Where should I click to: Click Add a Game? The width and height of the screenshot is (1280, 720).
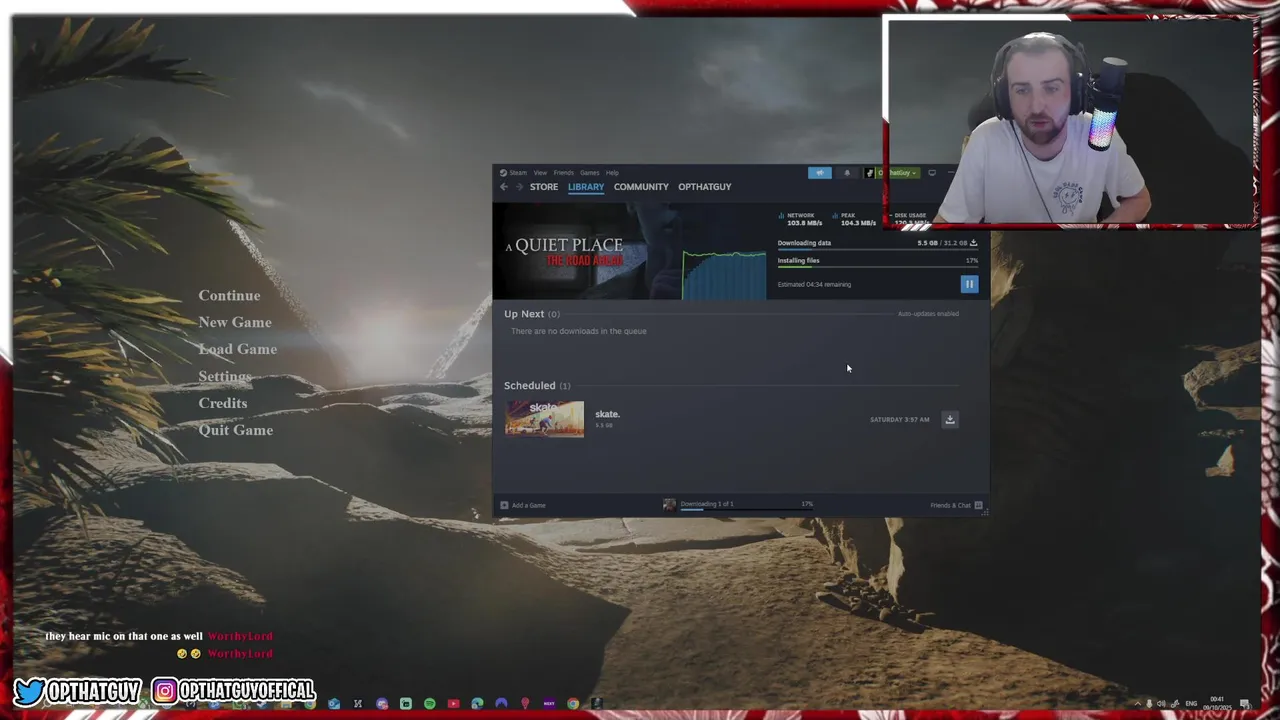[523, 505]
